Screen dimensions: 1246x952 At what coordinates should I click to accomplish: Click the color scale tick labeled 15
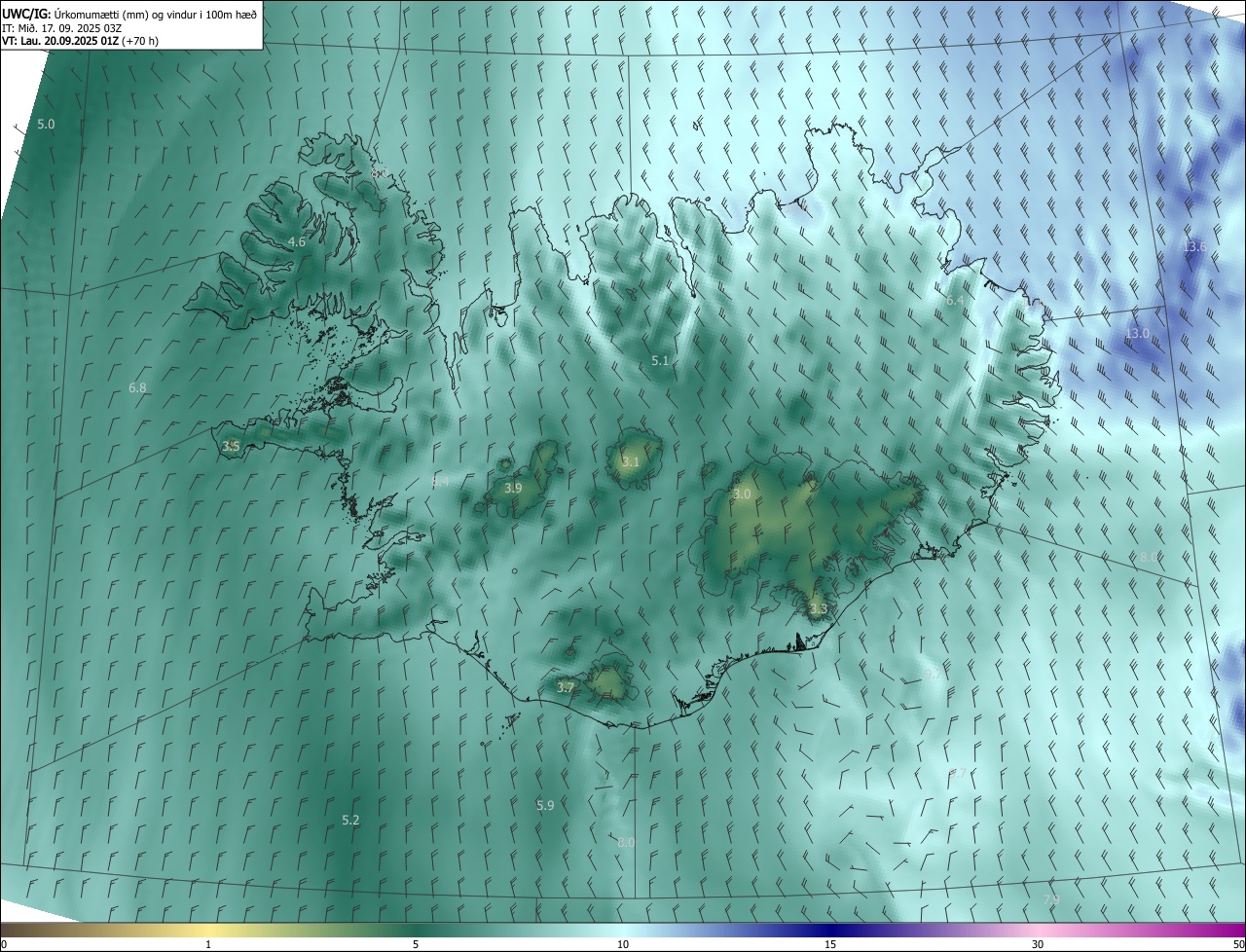[830, 945]
